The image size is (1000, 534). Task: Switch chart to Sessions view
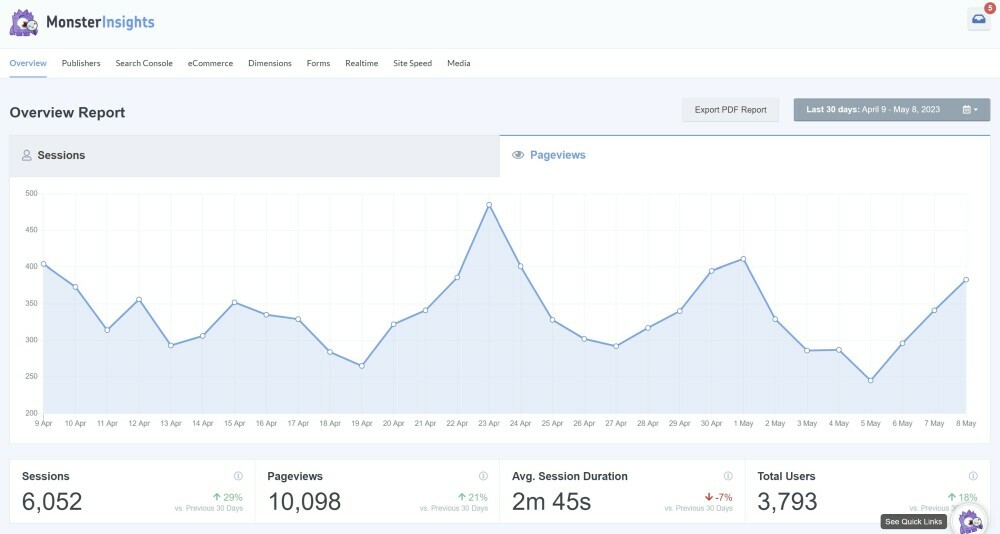click(254, 156)
